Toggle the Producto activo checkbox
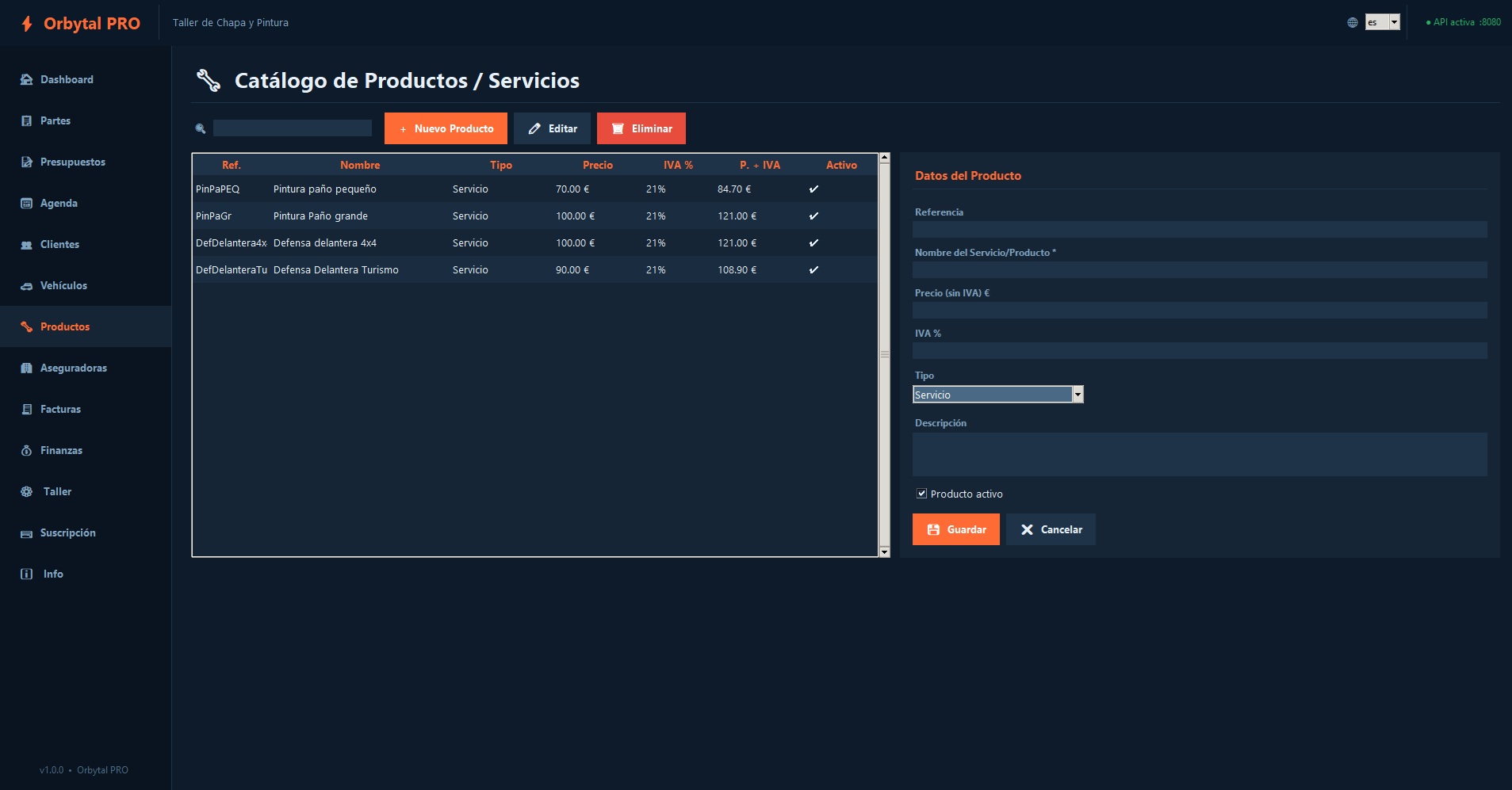 click(x=921, y=494)
